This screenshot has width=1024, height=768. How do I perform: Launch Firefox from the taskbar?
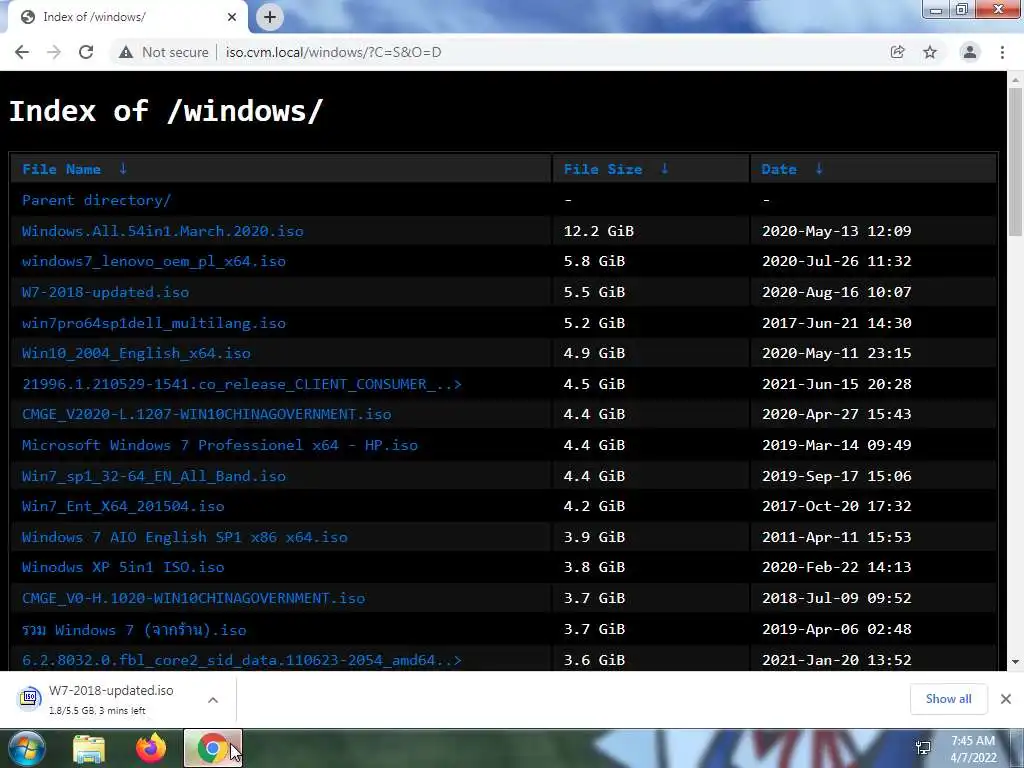pos(151,748)
